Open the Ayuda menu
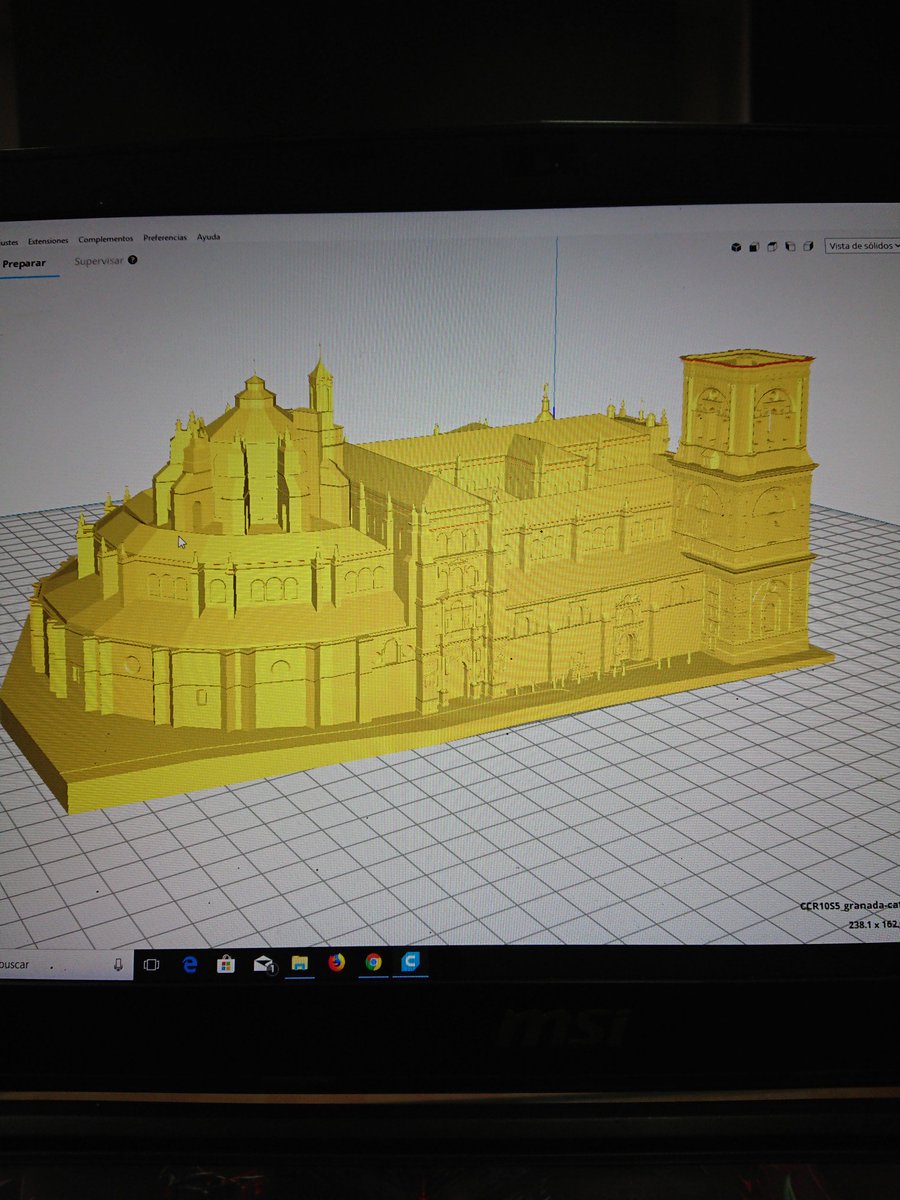The height and width of the screenshot is (1200, 900). click(209, 237)
